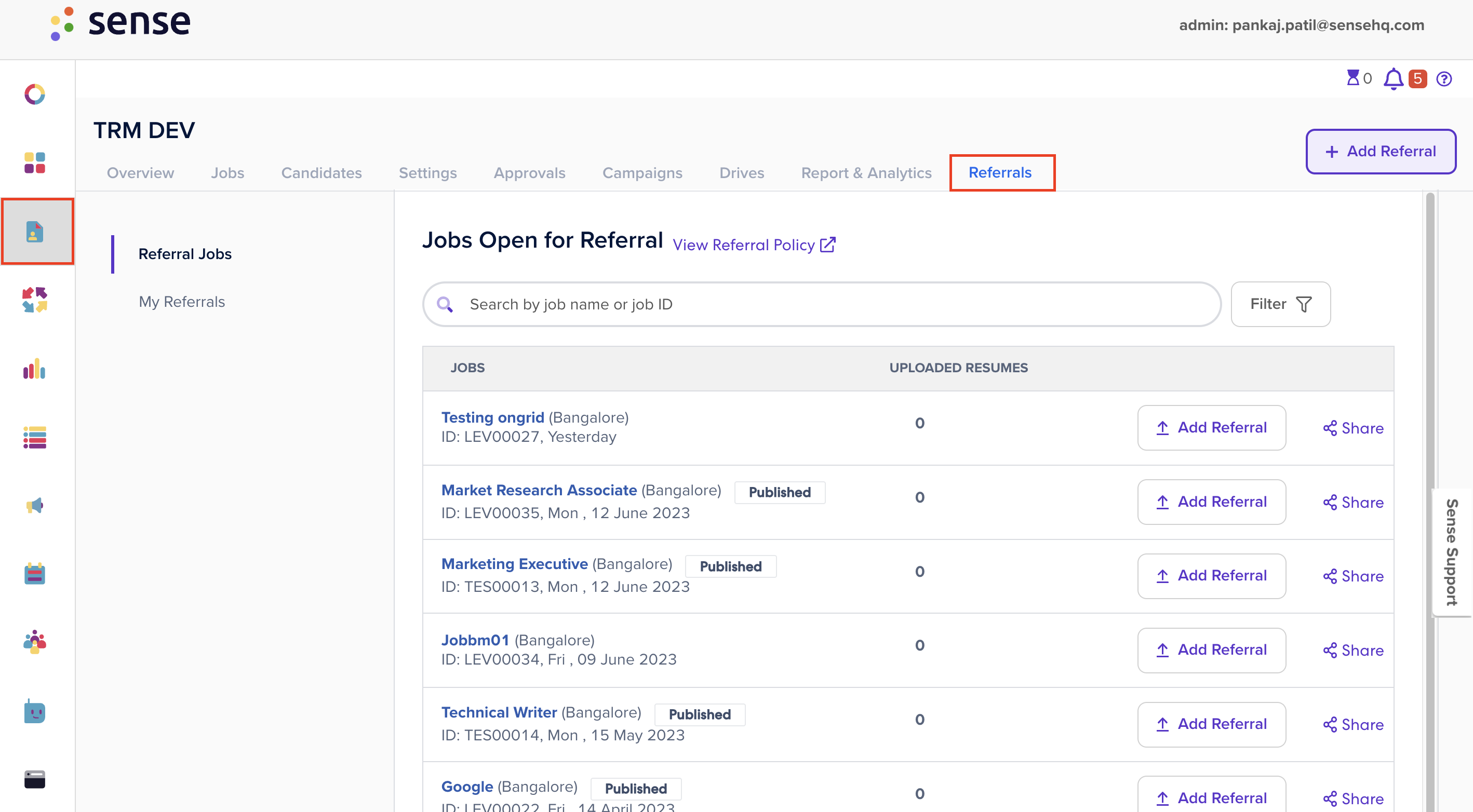1473x812 pixels.
Task: Click the Sense logo in header
Action: pyautogui.click(x=120, y=24)
